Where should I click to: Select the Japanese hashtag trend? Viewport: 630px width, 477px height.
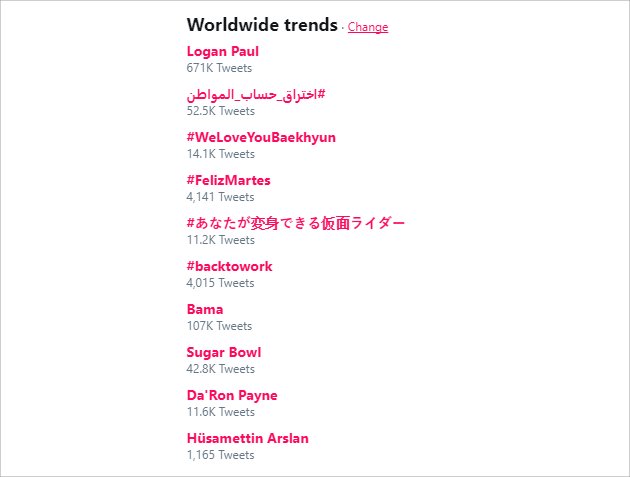pyautogui.click(x=296, y=223)
